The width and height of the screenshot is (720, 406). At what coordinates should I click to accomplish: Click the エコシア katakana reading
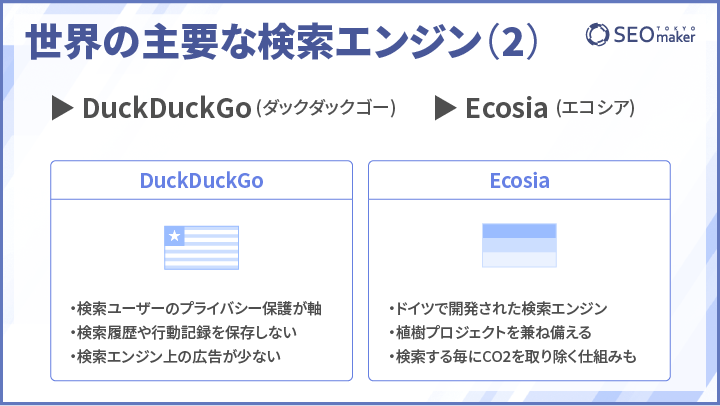[596, 108]
